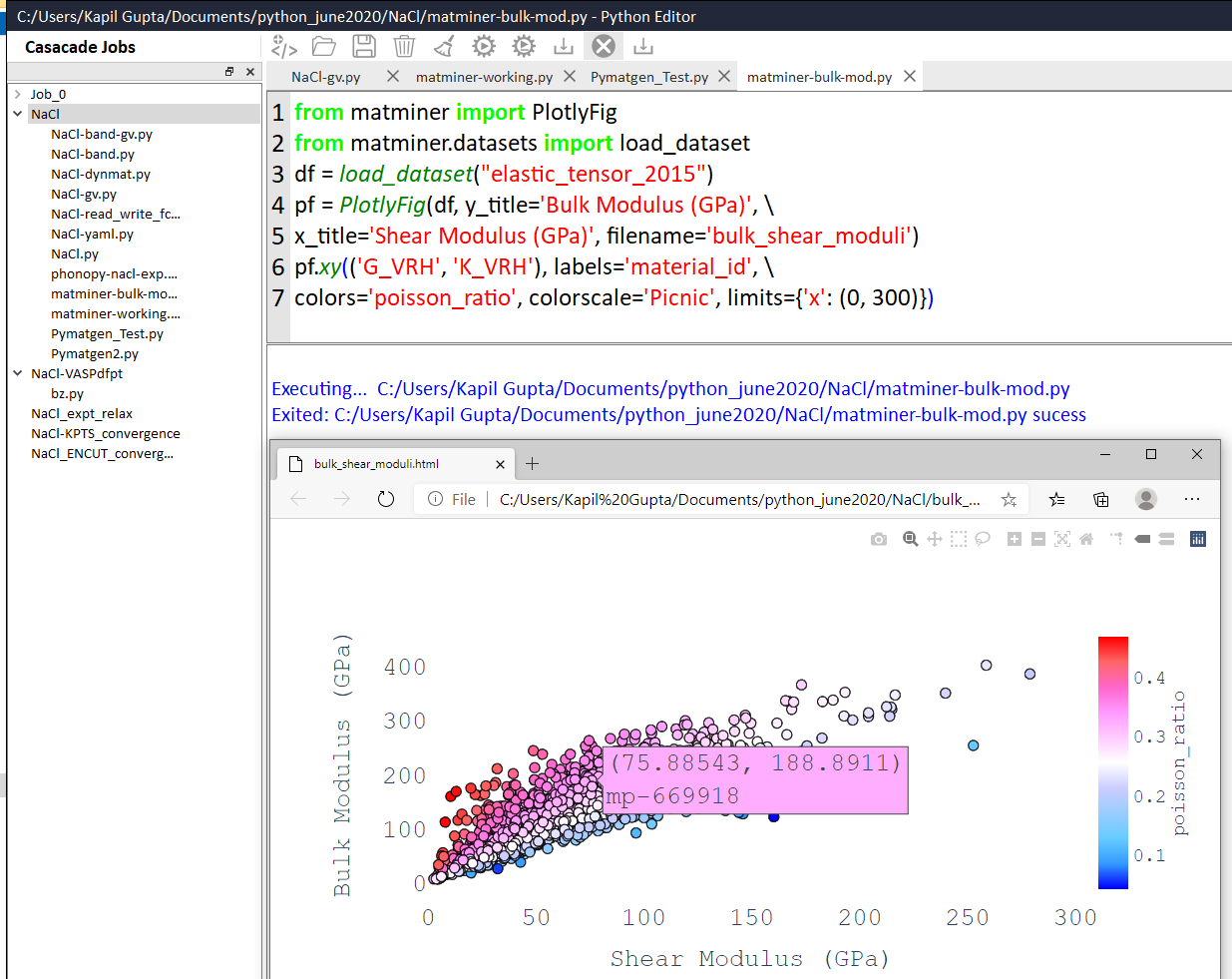Click the mp-669918 hover tooltip
The height and width of the screenshot is (979, 1232).
[756, 779]
